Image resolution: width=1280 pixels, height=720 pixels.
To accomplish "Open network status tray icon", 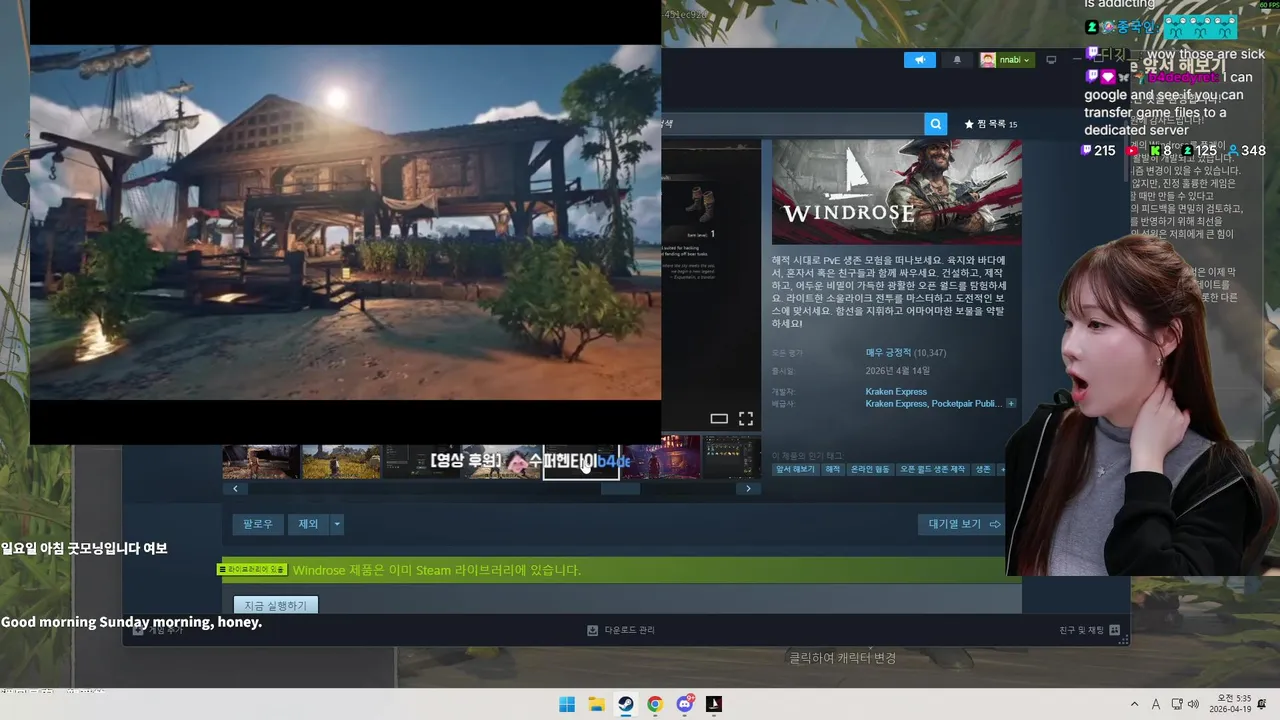I will click(x=1177, y=704).
